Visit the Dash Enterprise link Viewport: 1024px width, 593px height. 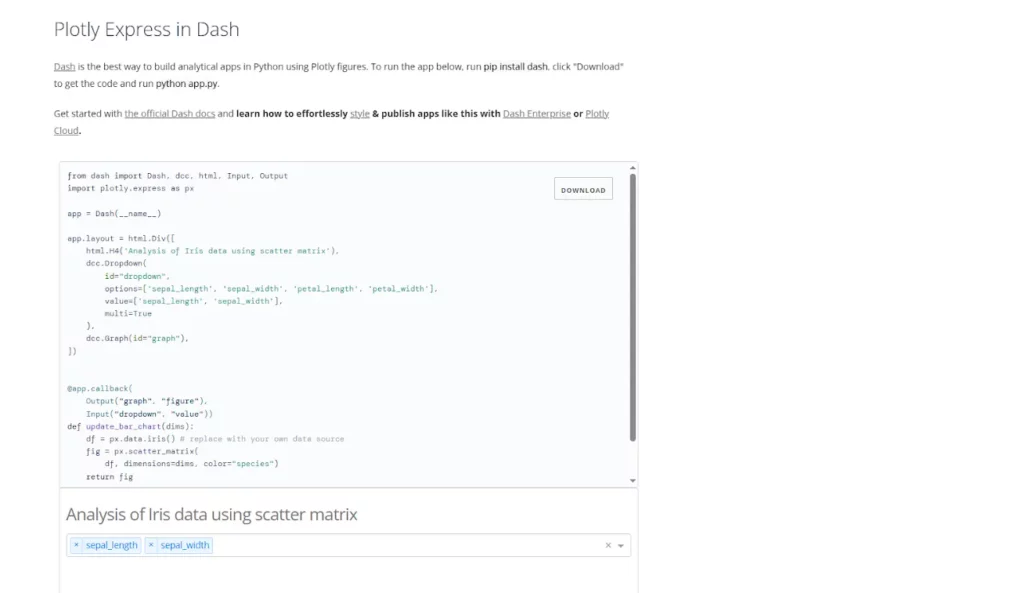tap(537, 114)
